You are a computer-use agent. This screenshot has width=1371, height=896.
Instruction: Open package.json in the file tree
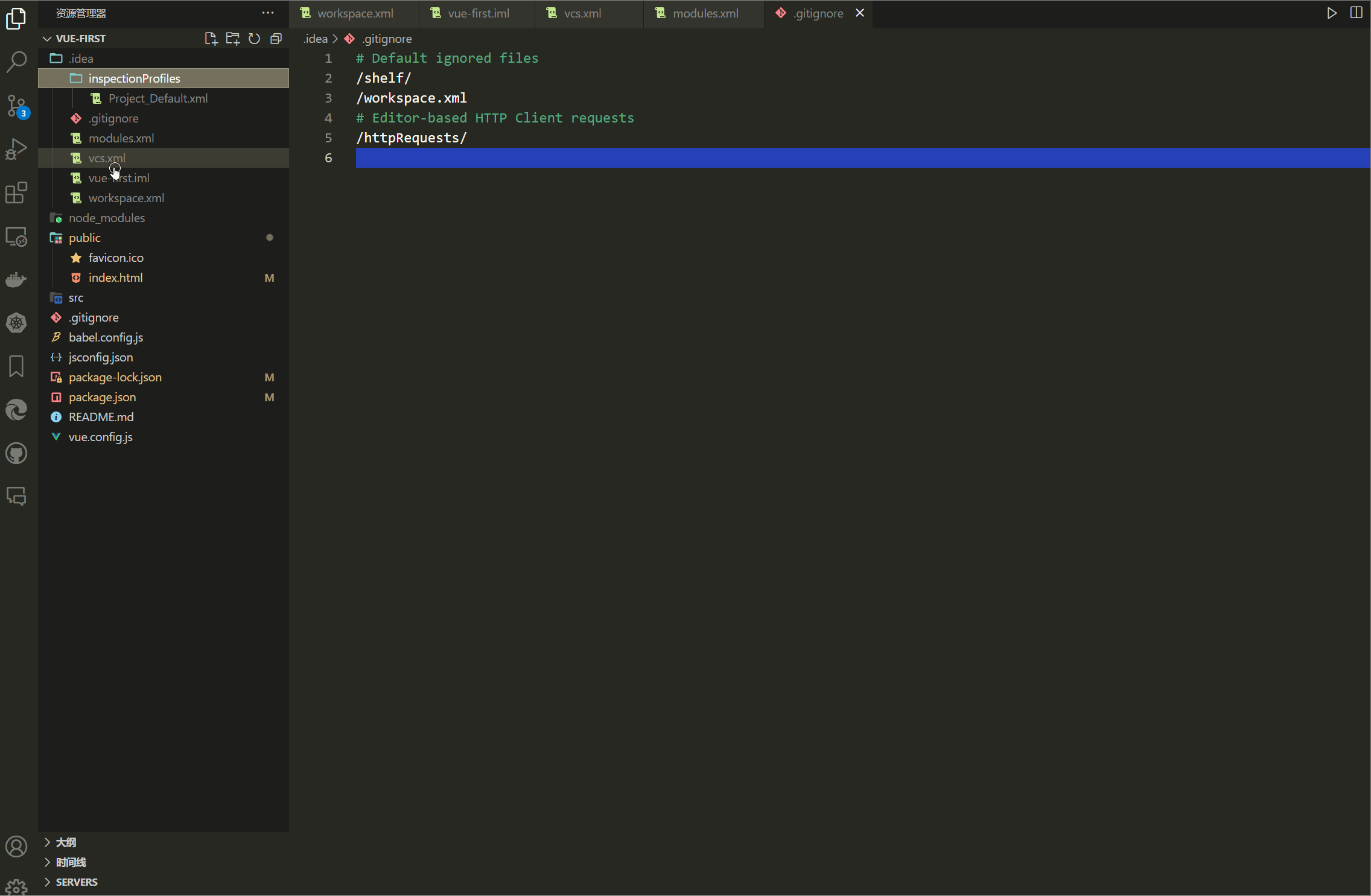pos(102,397)
